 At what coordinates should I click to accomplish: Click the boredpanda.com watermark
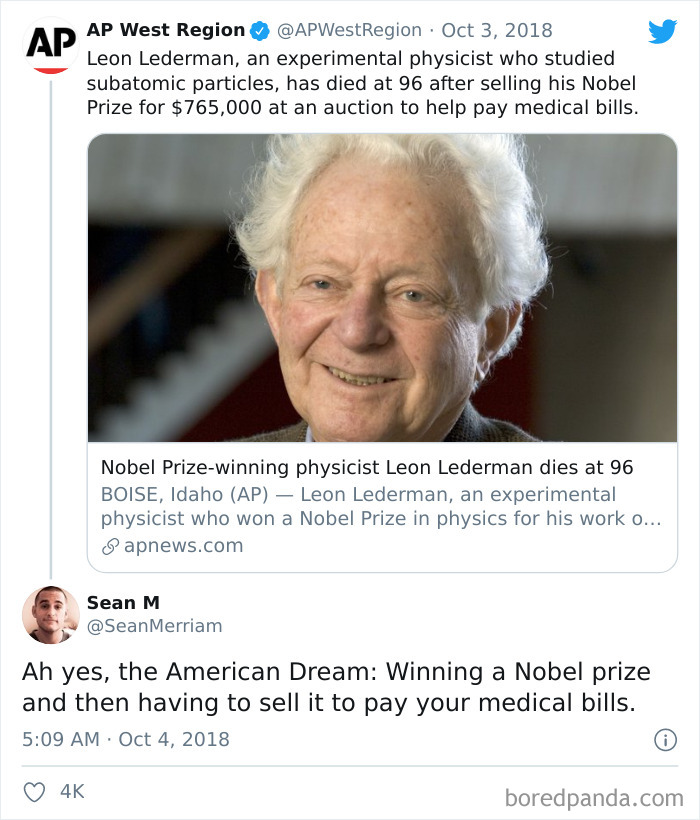(x=594, y=799)
